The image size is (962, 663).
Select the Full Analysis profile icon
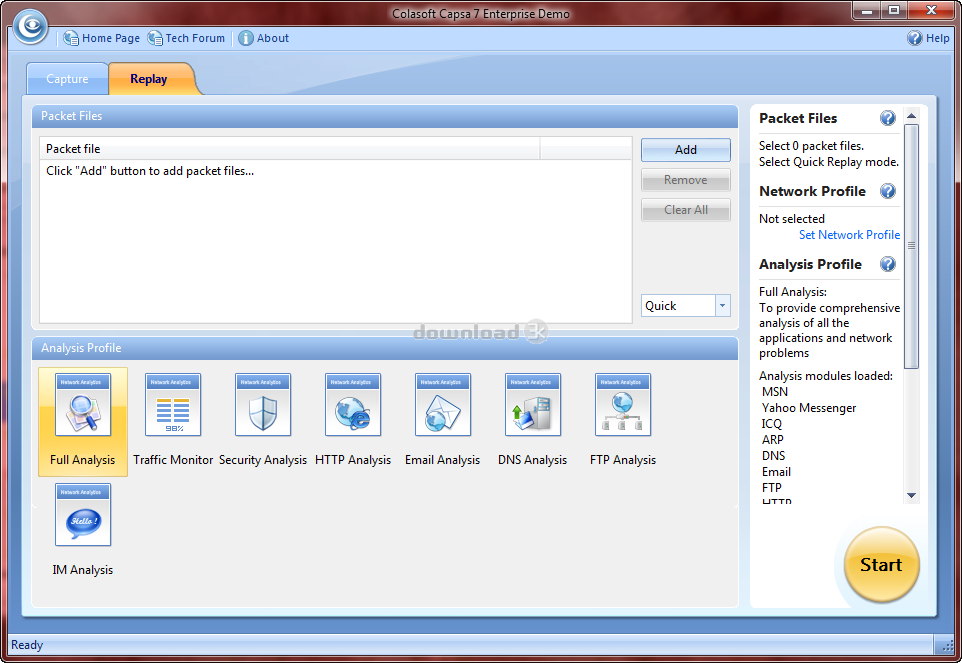[x=83, y=405]
